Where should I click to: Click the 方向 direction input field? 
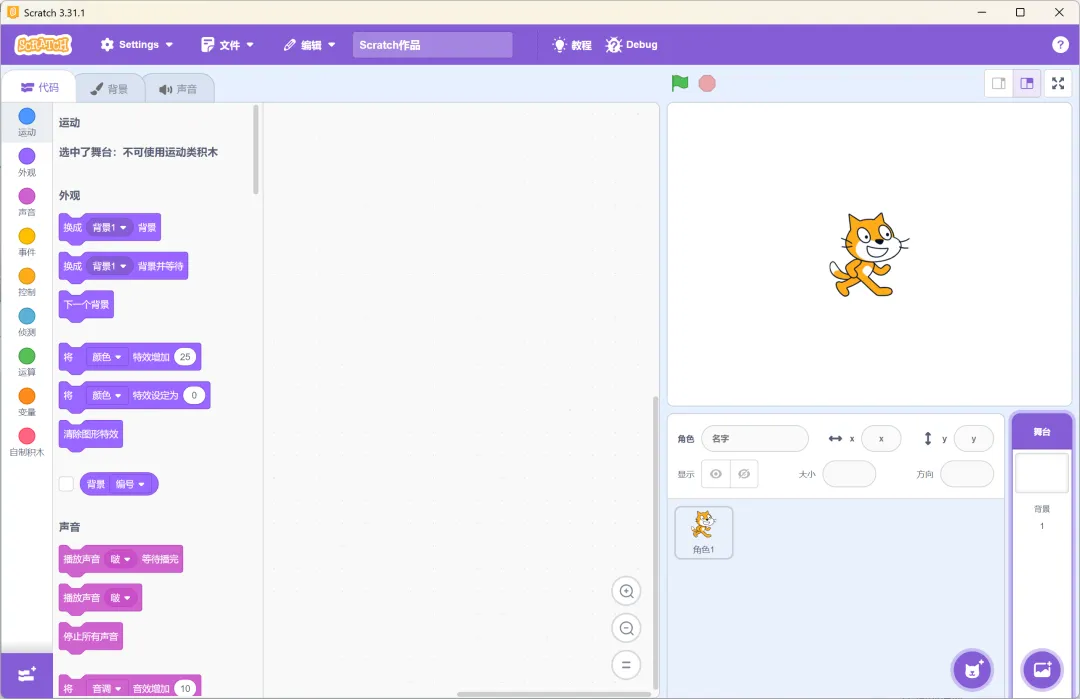[966, 474]
